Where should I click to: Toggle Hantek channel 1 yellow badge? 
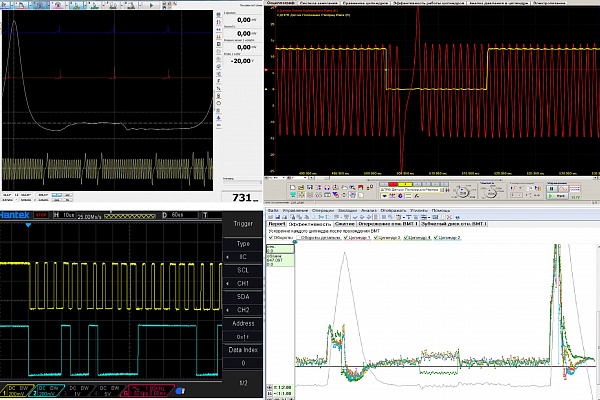coord(17,390)
